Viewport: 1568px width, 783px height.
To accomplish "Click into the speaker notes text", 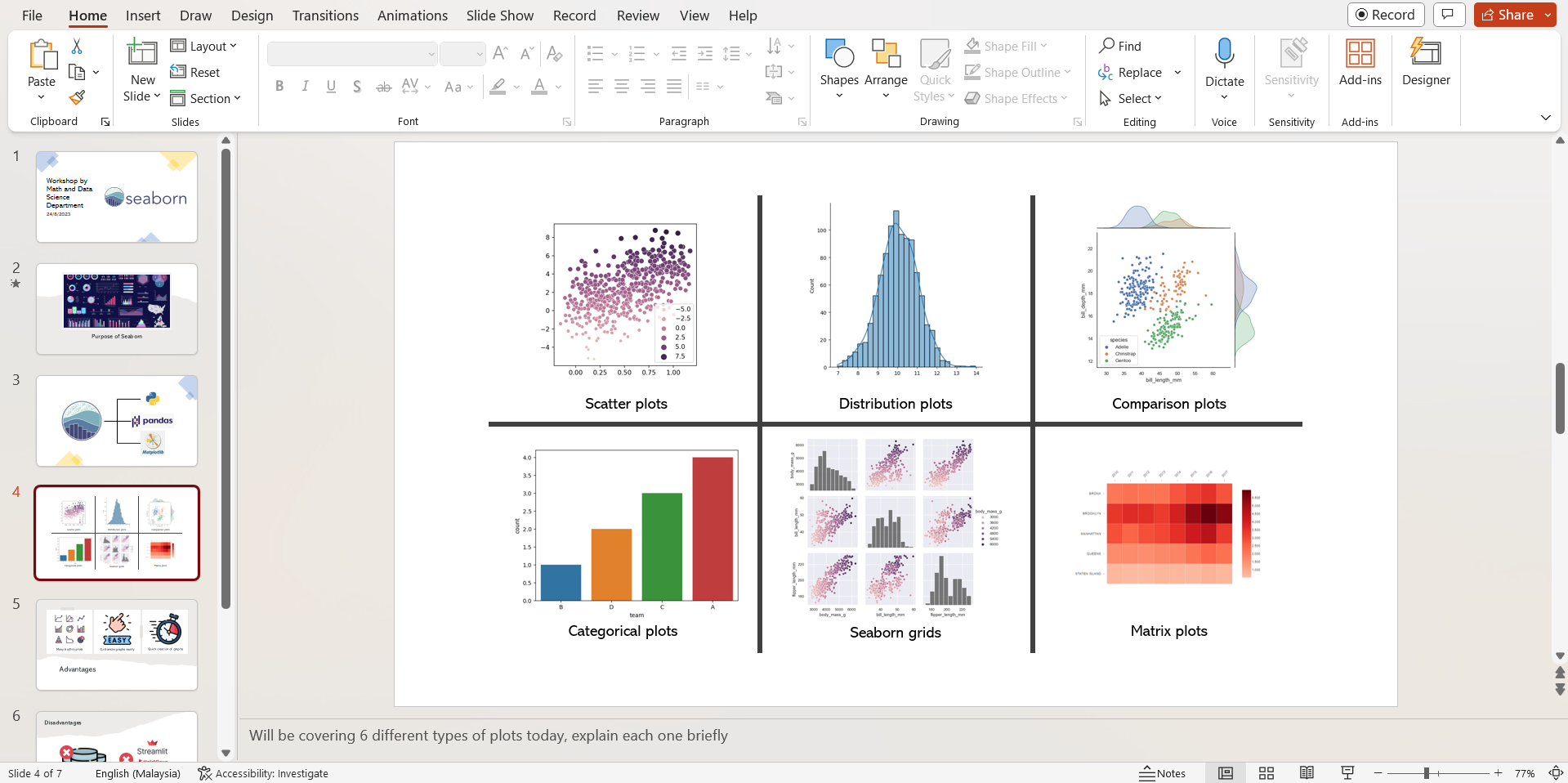I will pyautogui.click(x=488, y=736).
